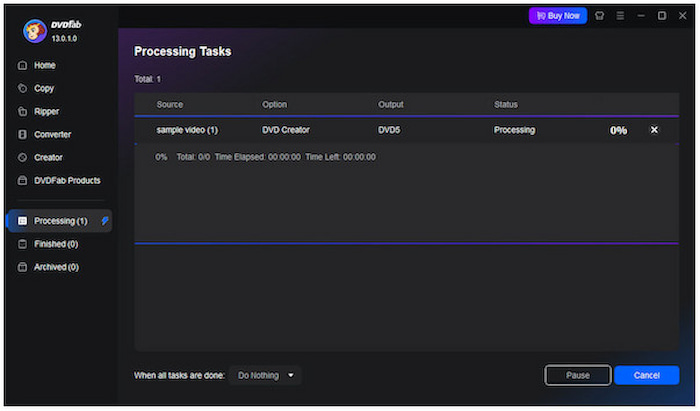Open the hamburger main menu
The width and height of the screenshot is (700, 411).
click(620, 16)
